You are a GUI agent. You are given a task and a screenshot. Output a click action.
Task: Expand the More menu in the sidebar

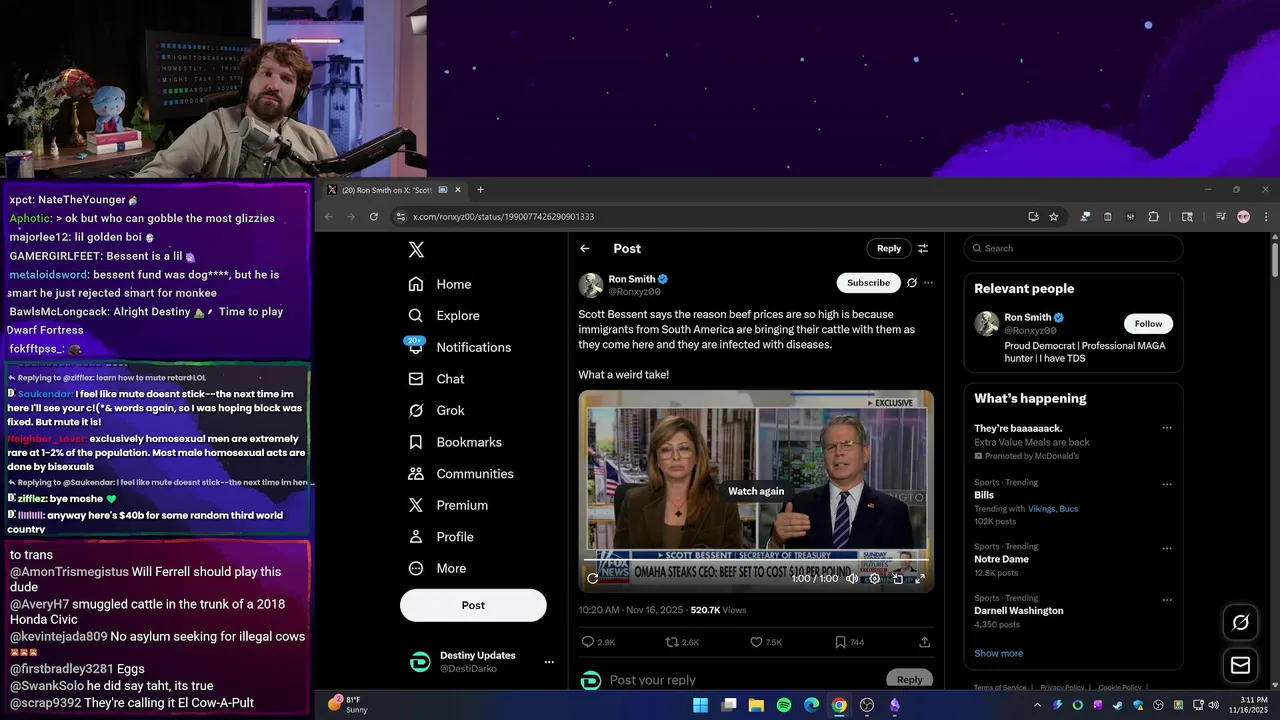click(x=437, y=568)
